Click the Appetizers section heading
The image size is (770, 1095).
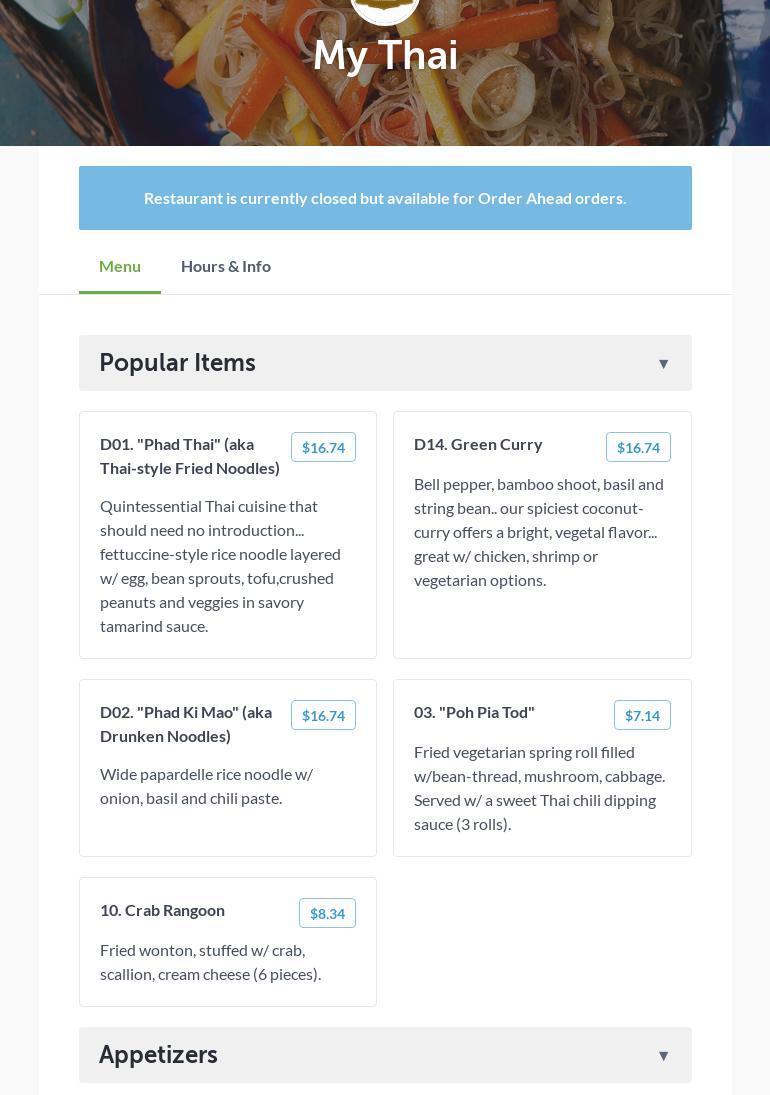coord(158,1055)
